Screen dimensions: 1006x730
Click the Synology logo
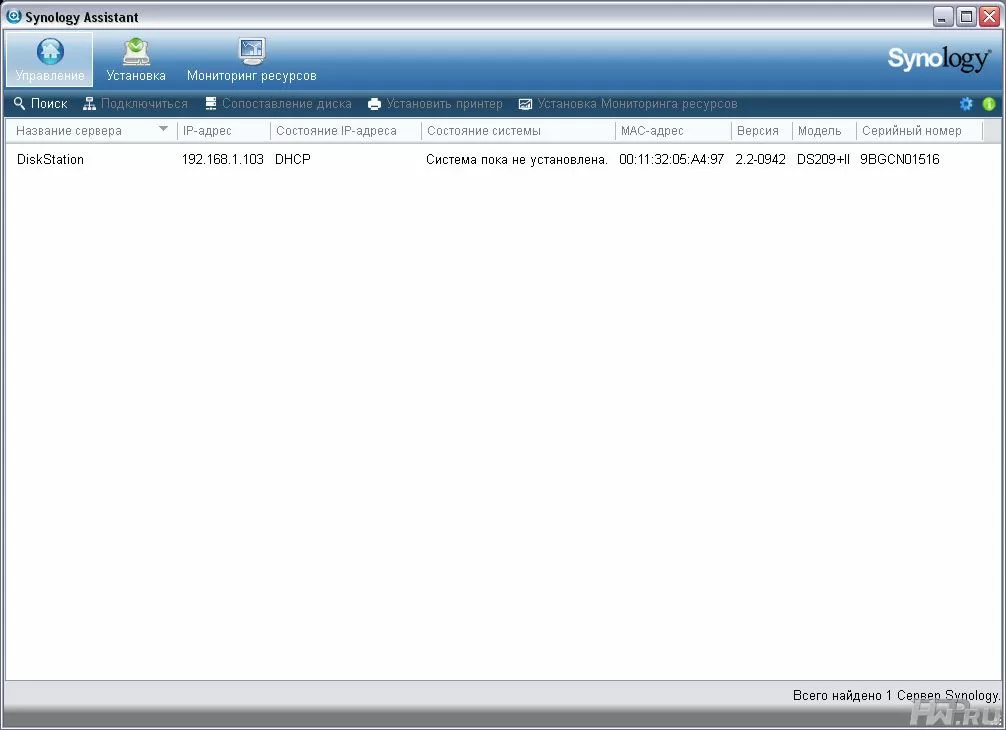coord(938,59)
